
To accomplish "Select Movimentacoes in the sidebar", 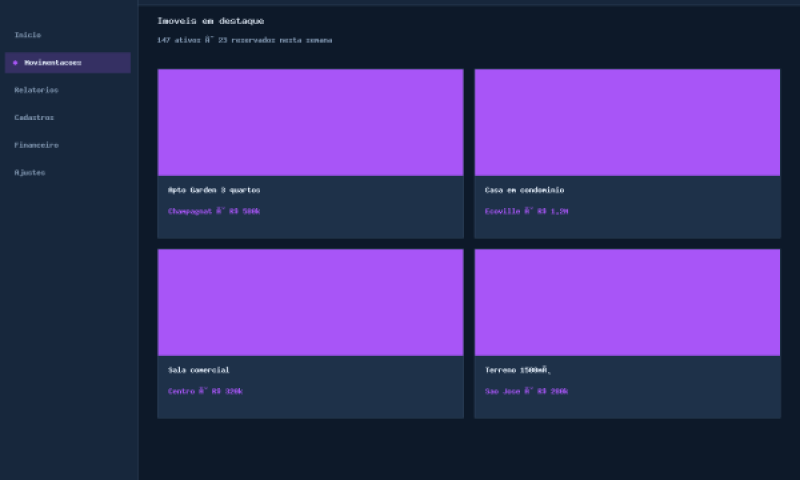I will [x=67, y=63].
